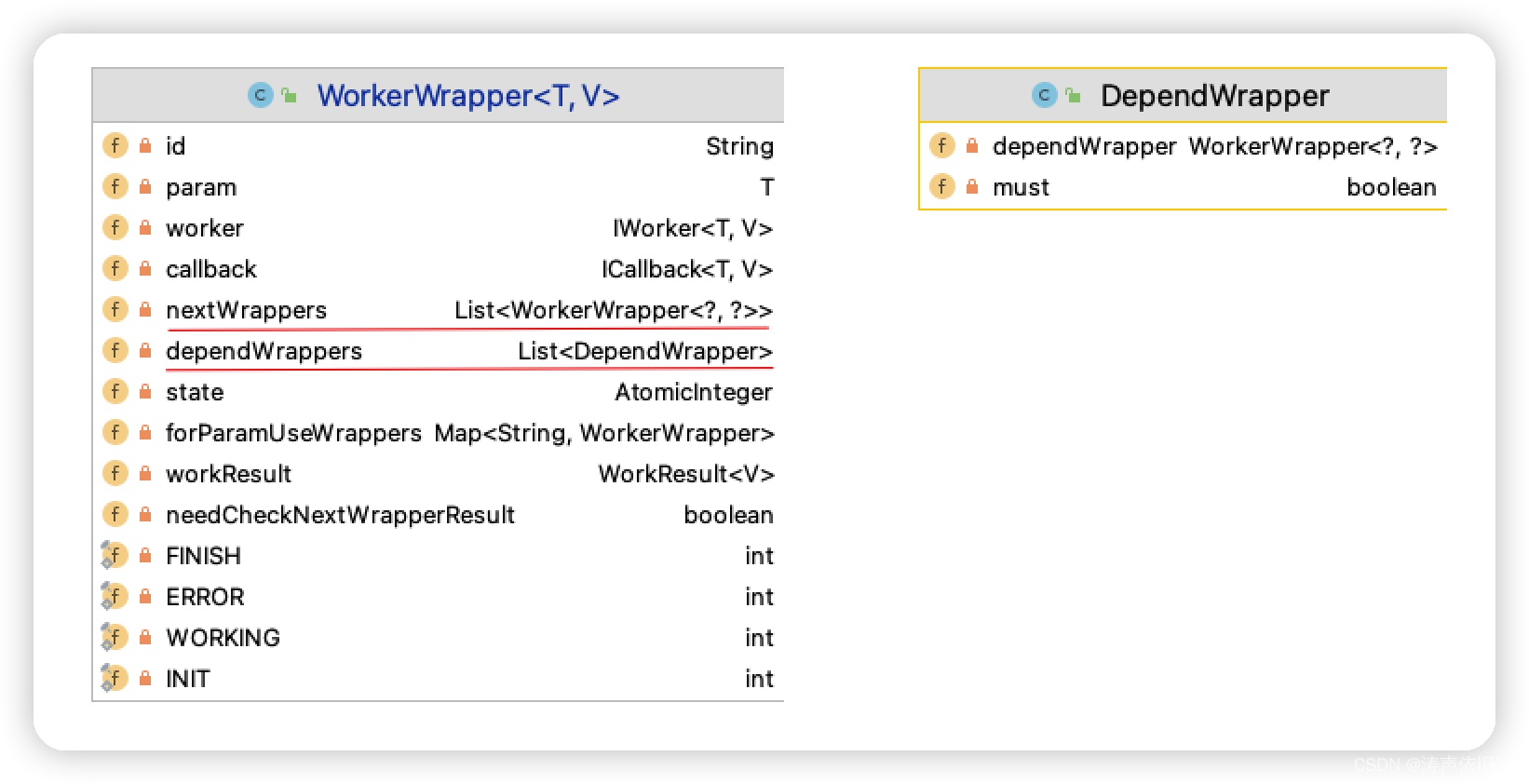The height and width of the screenshot is (784, 1529).
Task: Select the field icon beside must
Action: click(941, 187)
